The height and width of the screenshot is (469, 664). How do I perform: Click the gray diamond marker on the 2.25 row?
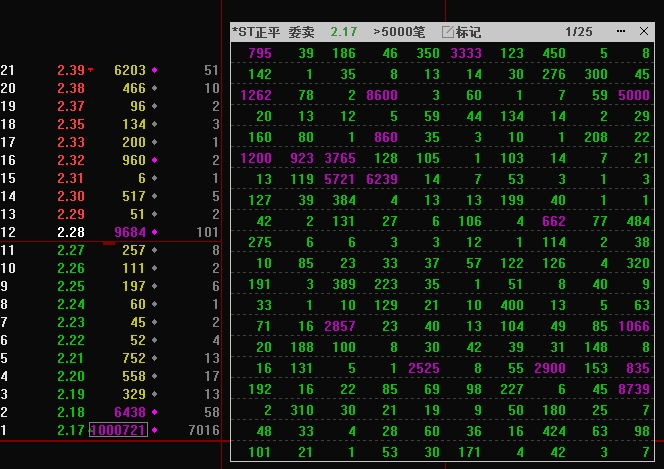pos(155,286)
